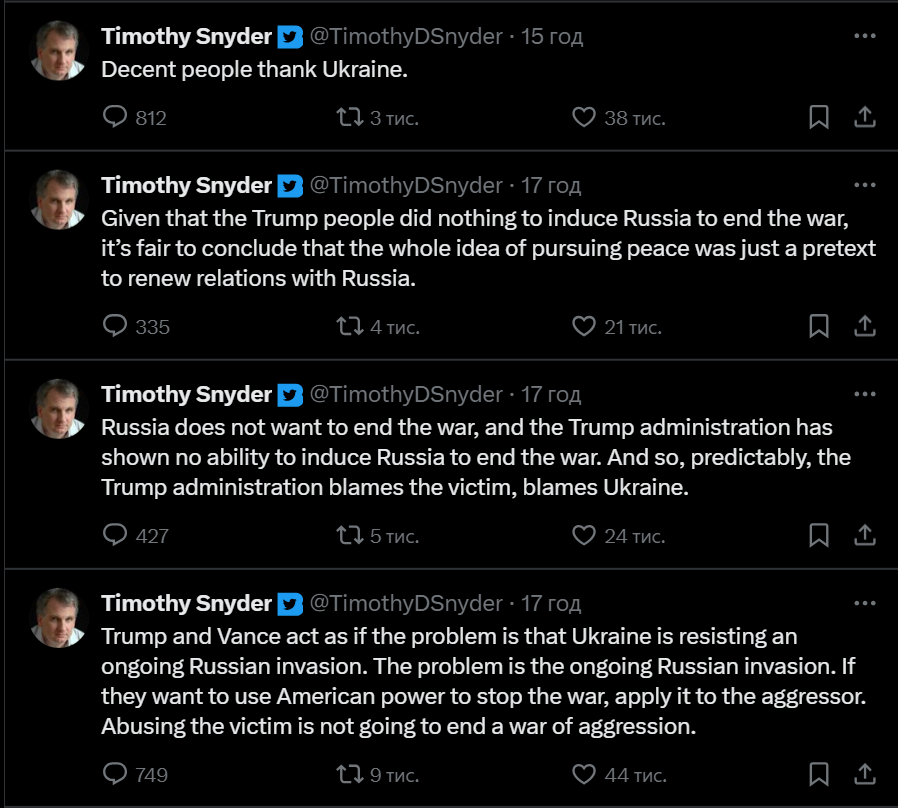The width and height of the screenshot is (898, 808).
Task: Open more options for the 'Decent people' tweet
Action: tap(865, 37)
